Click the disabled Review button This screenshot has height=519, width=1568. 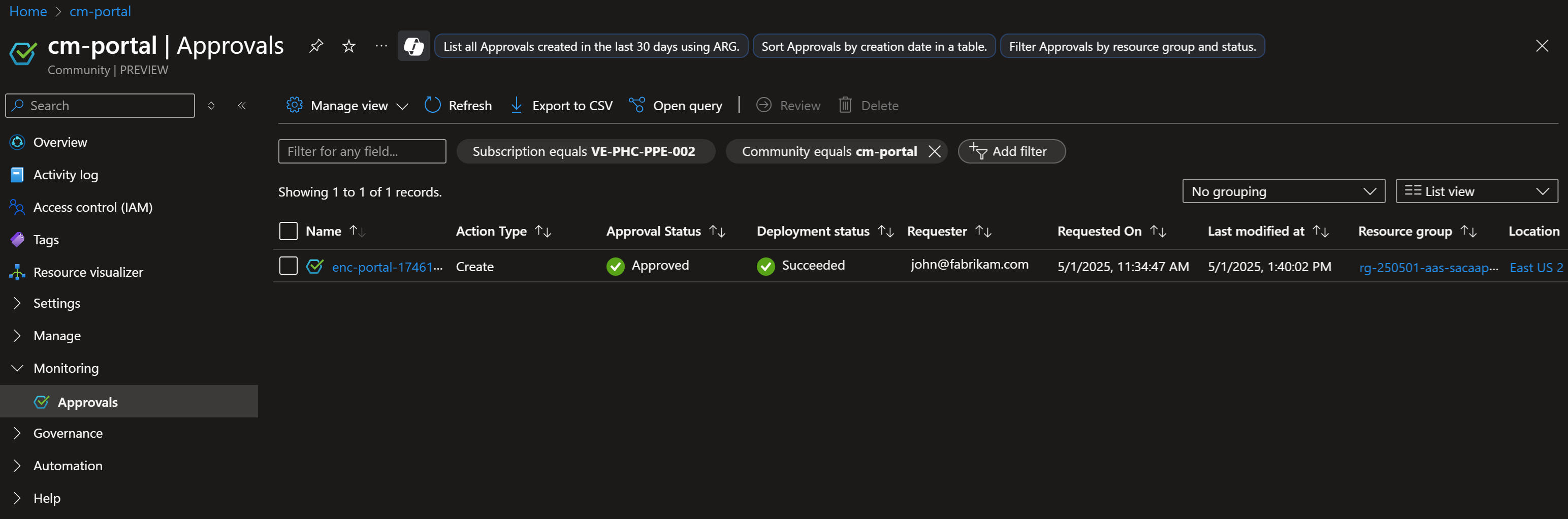pyautogui.click(x=788, y=105)
